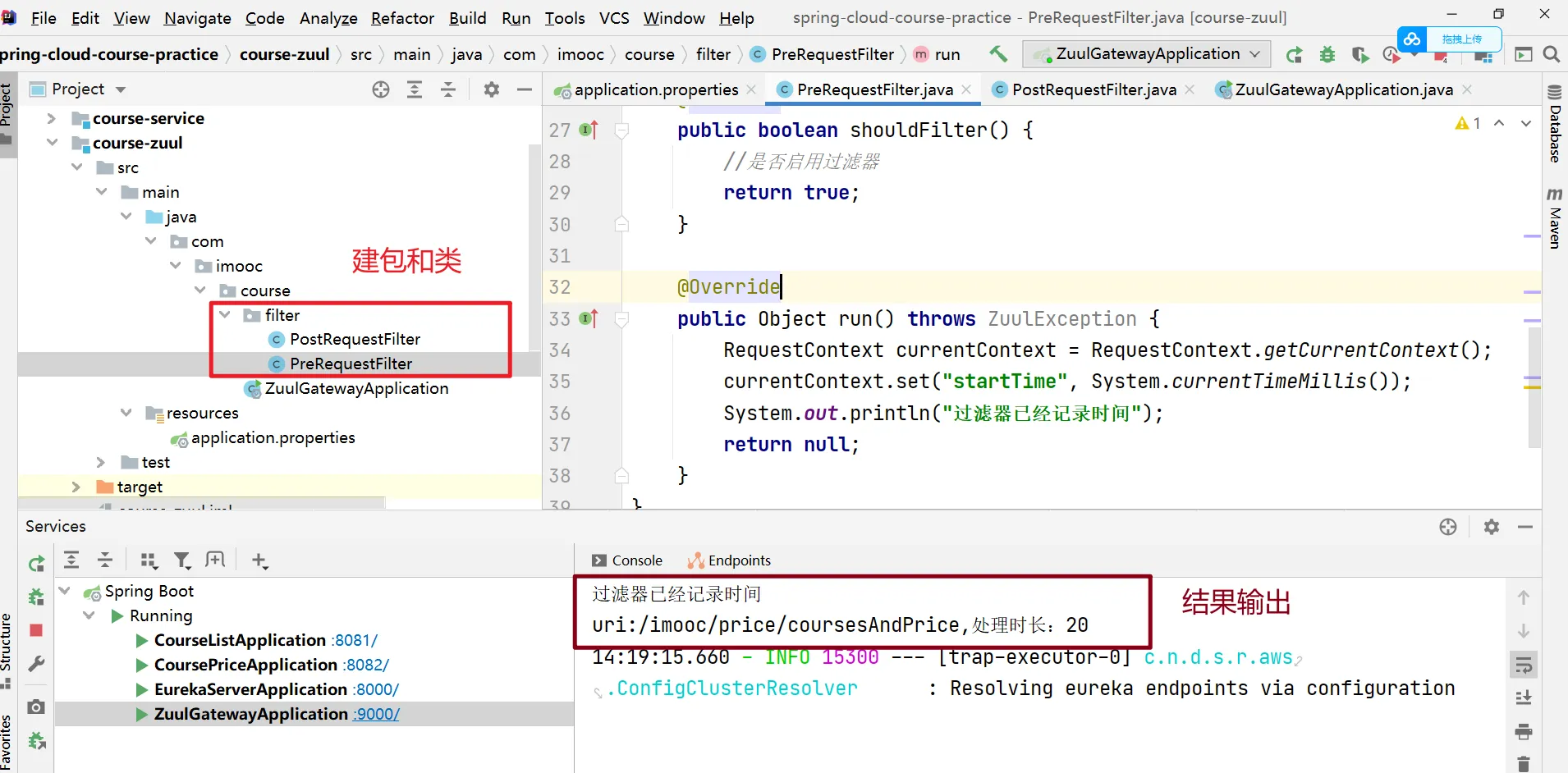Open the :9000/ link for ZuulGatewayApplication
The height and width of the screenshot is (773, 1568).
376,714
